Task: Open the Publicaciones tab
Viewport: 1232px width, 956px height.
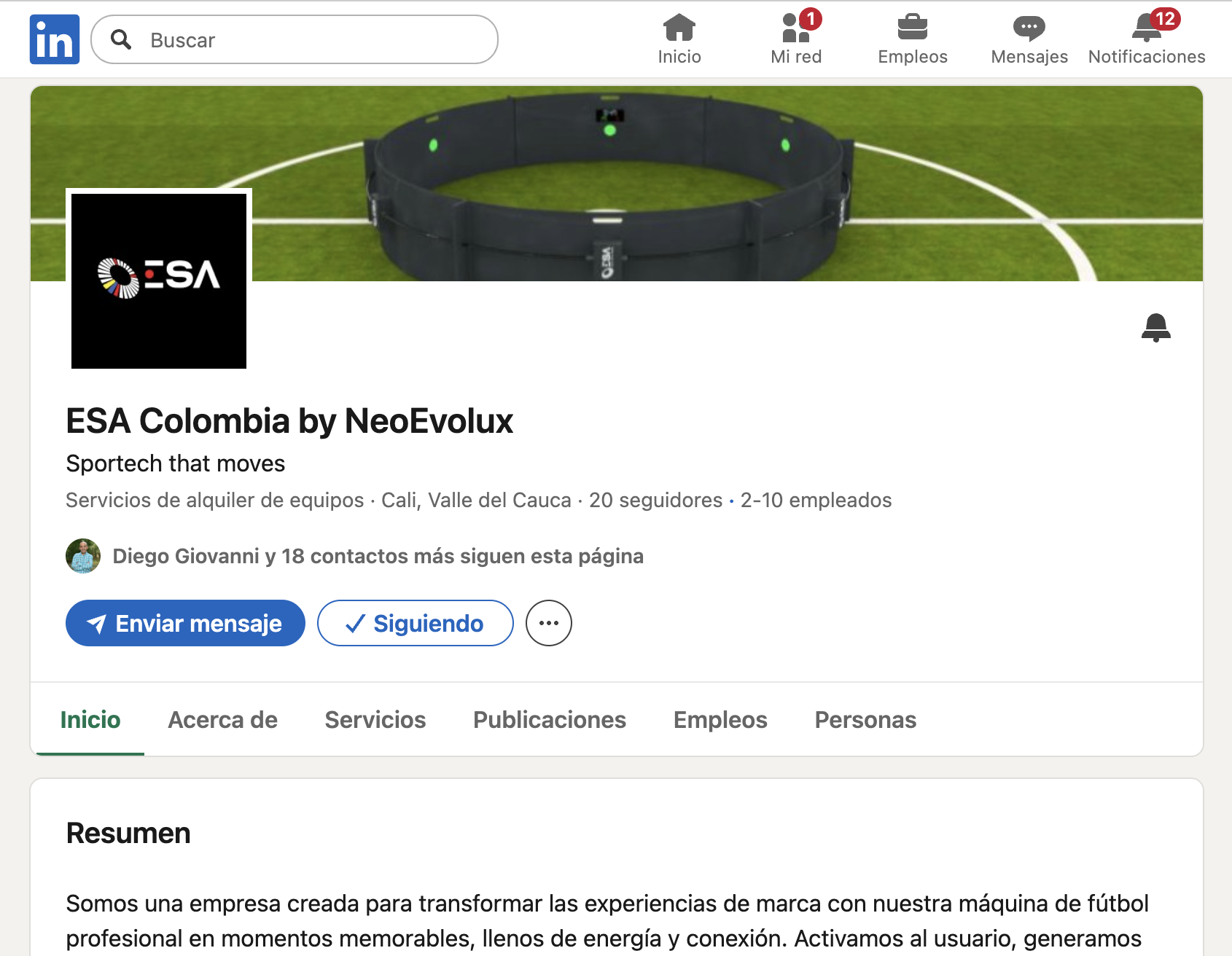Action: pyautogui.click(x=550, y=720)
